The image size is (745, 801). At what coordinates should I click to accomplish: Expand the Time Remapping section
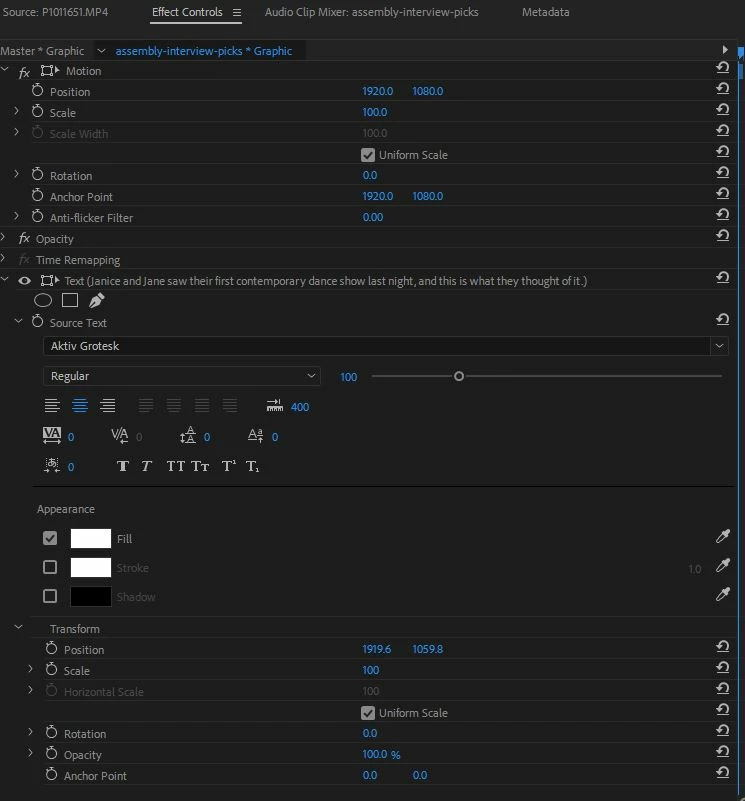pyautogui.click(x=3, y=258)
